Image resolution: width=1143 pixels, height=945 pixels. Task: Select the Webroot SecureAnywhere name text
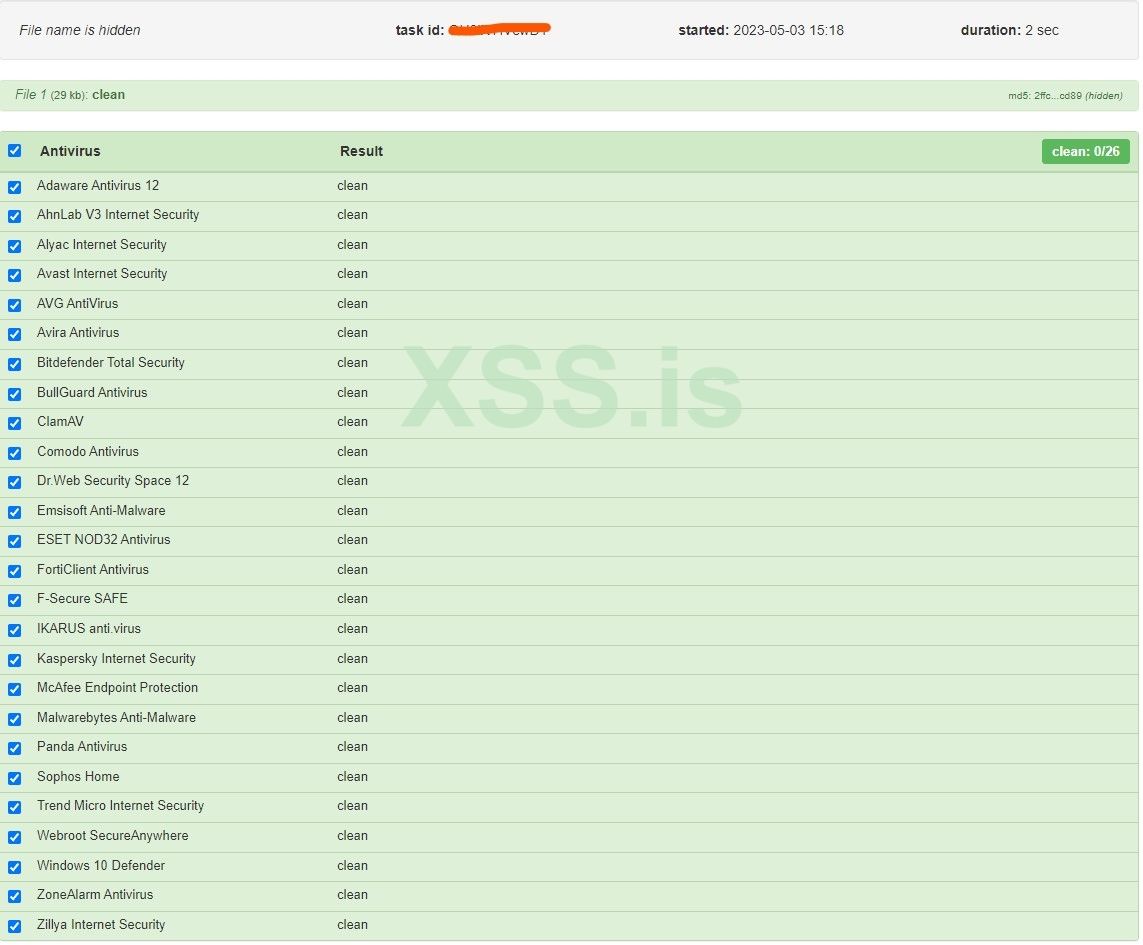(112, 836)
